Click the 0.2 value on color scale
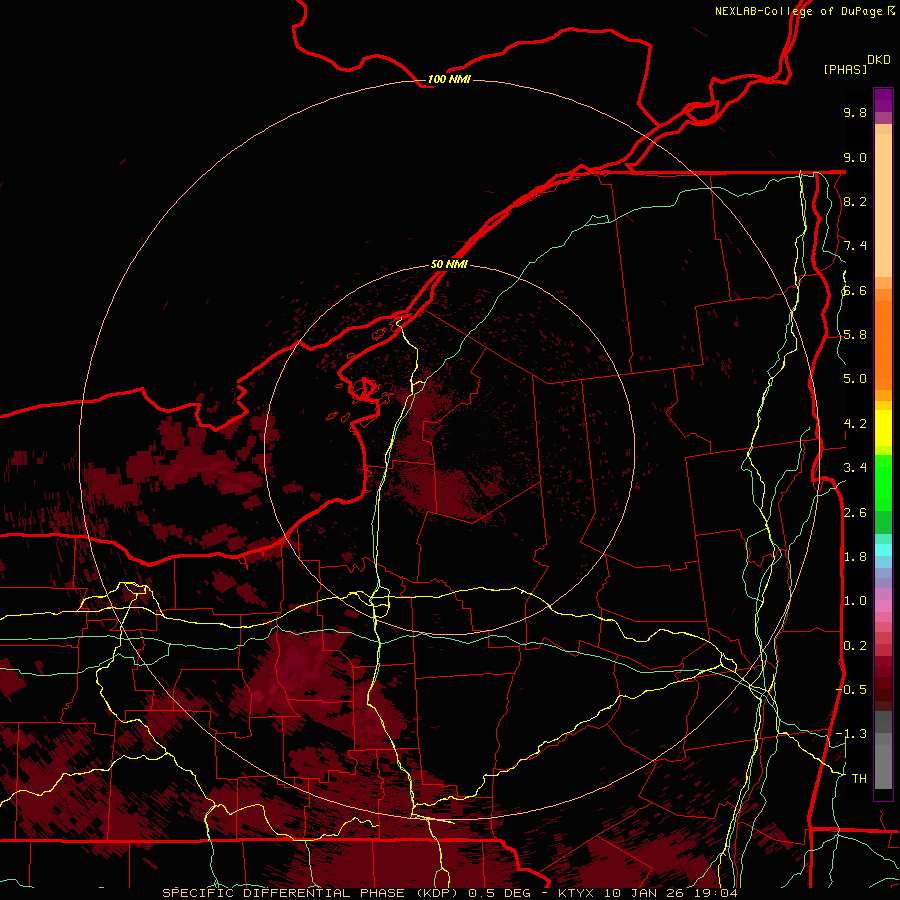Image resolution: width=900 pixels, height=900 pixels. pos(855,646)
